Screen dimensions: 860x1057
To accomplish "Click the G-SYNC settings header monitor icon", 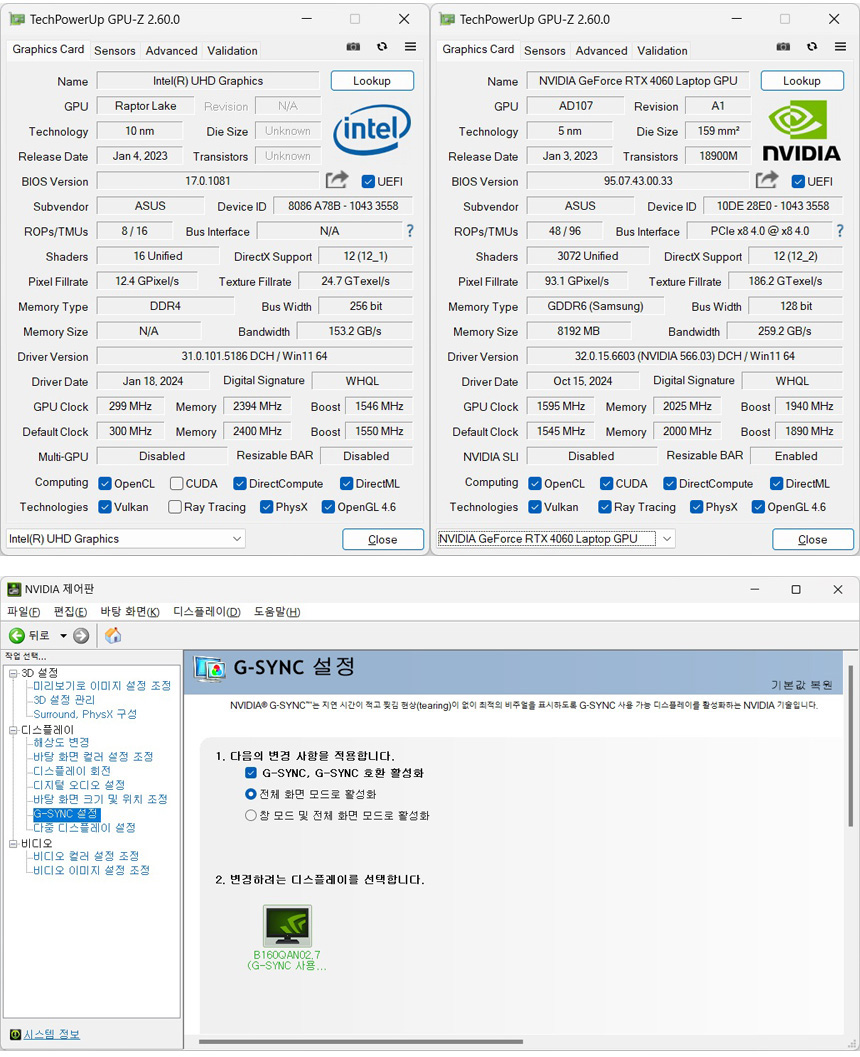I will [209, 668].
